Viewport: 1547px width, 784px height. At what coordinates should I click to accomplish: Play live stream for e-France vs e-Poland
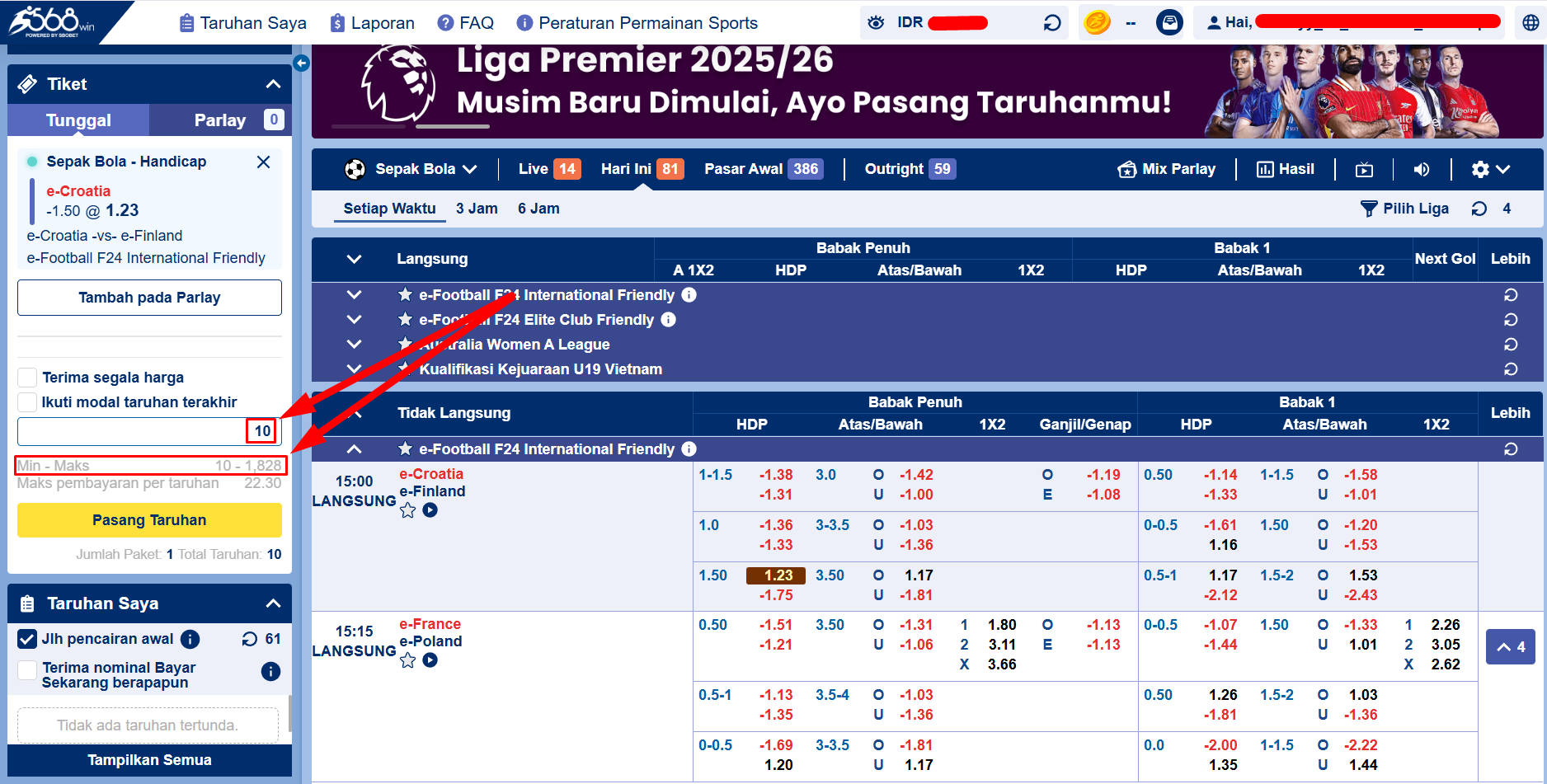point(430,660)
